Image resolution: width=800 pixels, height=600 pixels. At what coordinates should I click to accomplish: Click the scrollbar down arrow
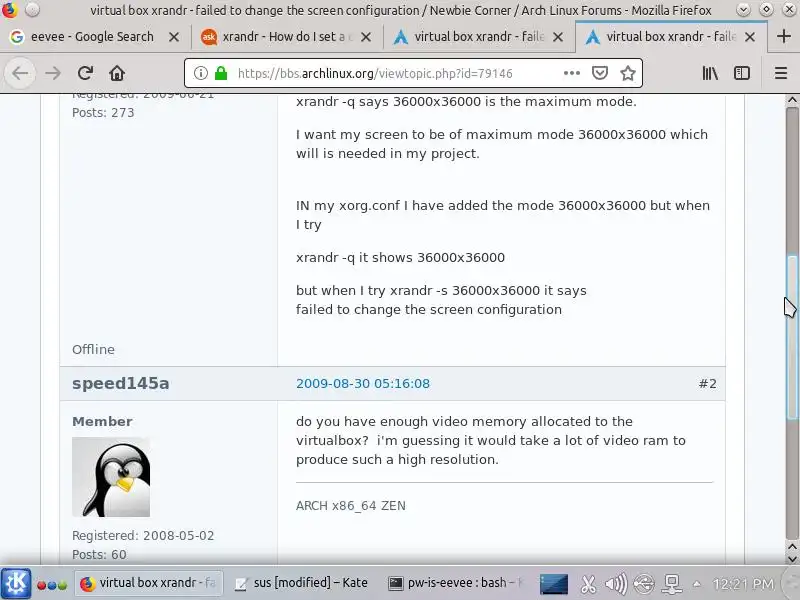(x=792, y=558)
